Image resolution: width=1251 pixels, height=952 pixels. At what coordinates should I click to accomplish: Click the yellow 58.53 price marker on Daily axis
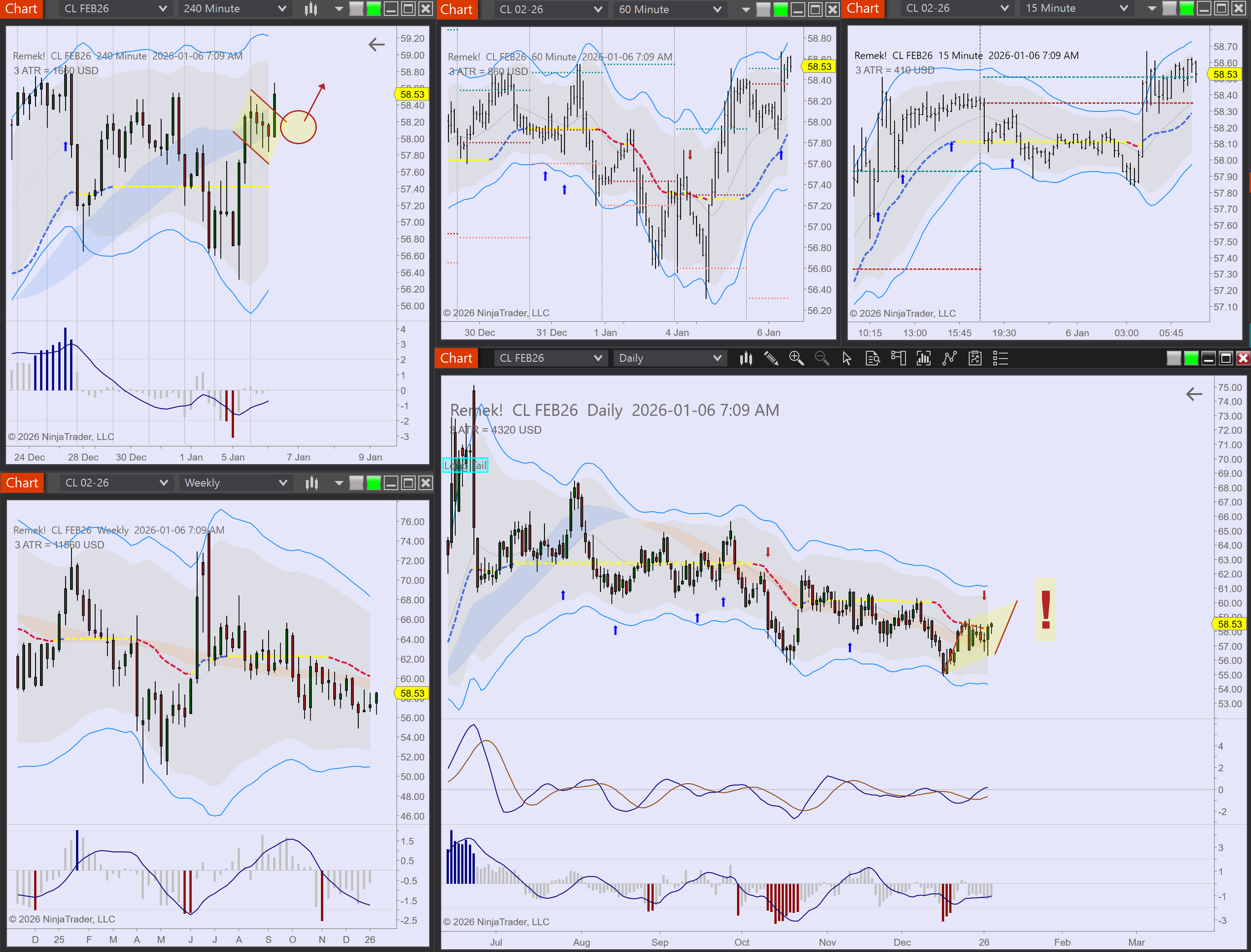click(1229, 624)
